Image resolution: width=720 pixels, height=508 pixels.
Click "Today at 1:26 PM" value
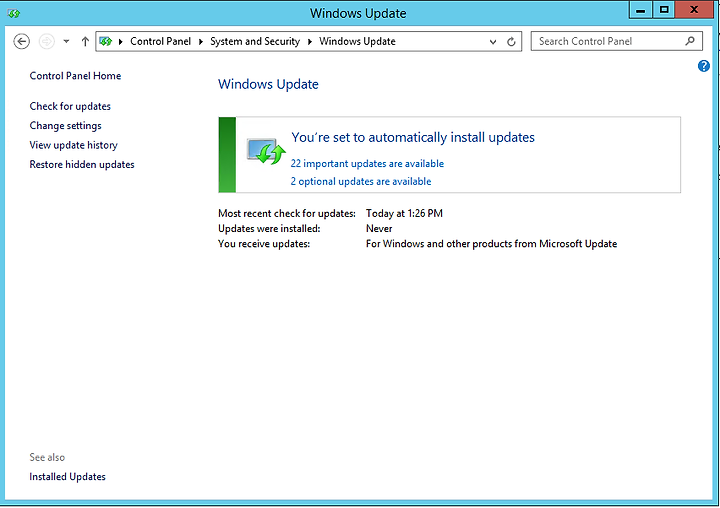coord(404,214)
